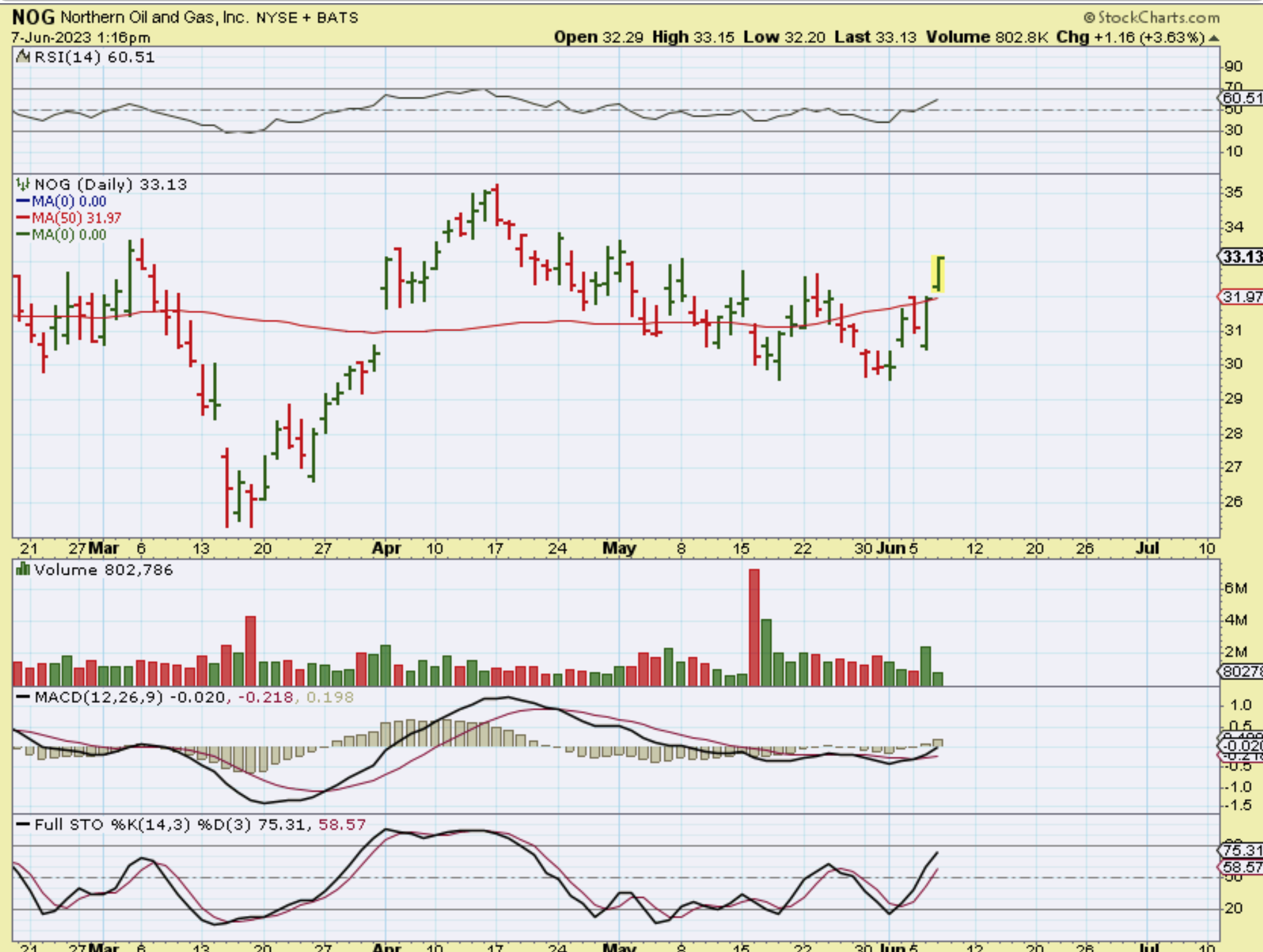Screen dimensions: 1263x952
Task: Click the Full STO legend line marker
Action: point(23,825)
